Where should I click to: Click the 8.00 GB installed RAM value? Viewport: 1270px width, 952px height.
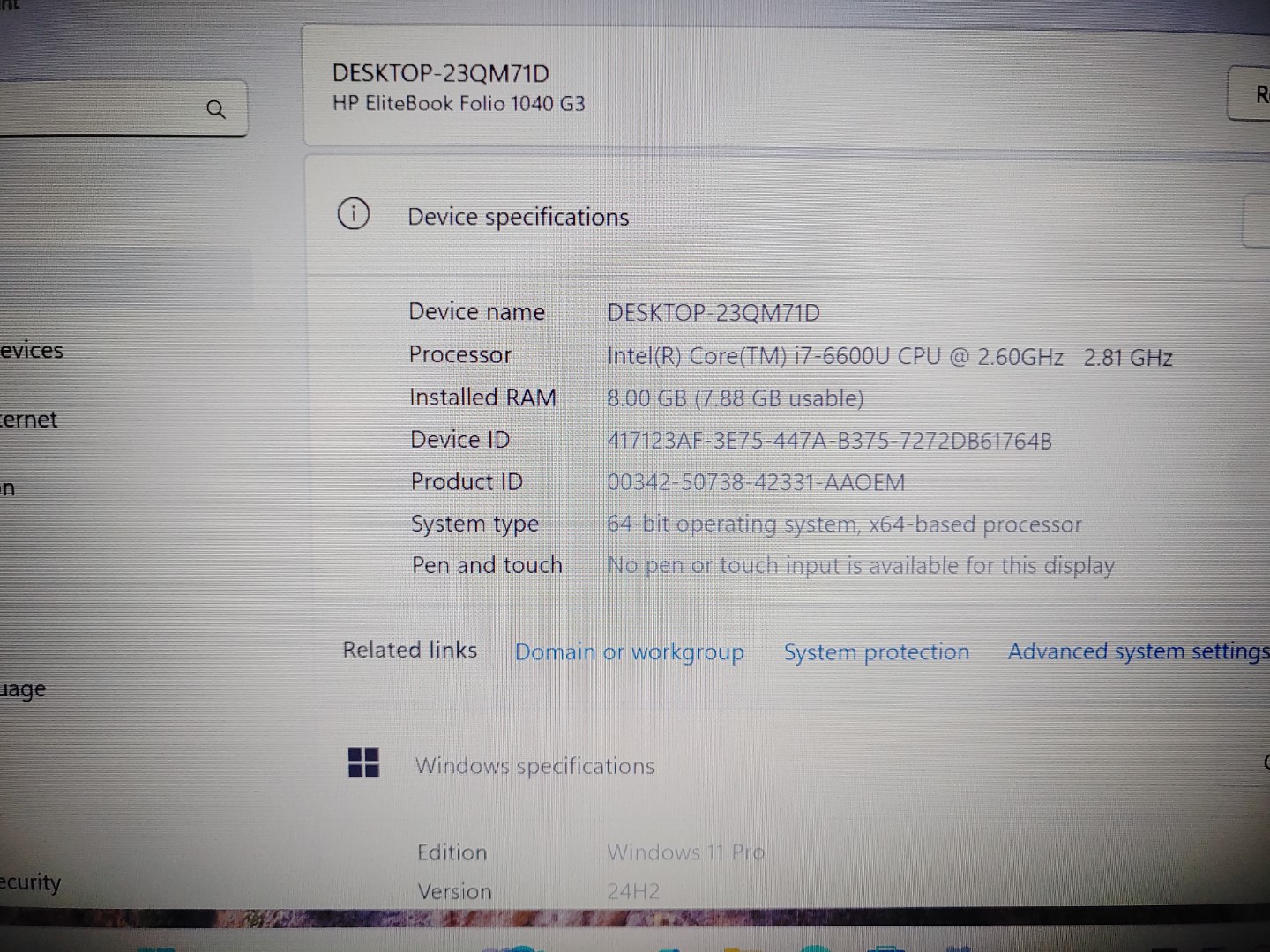(736, 398)
